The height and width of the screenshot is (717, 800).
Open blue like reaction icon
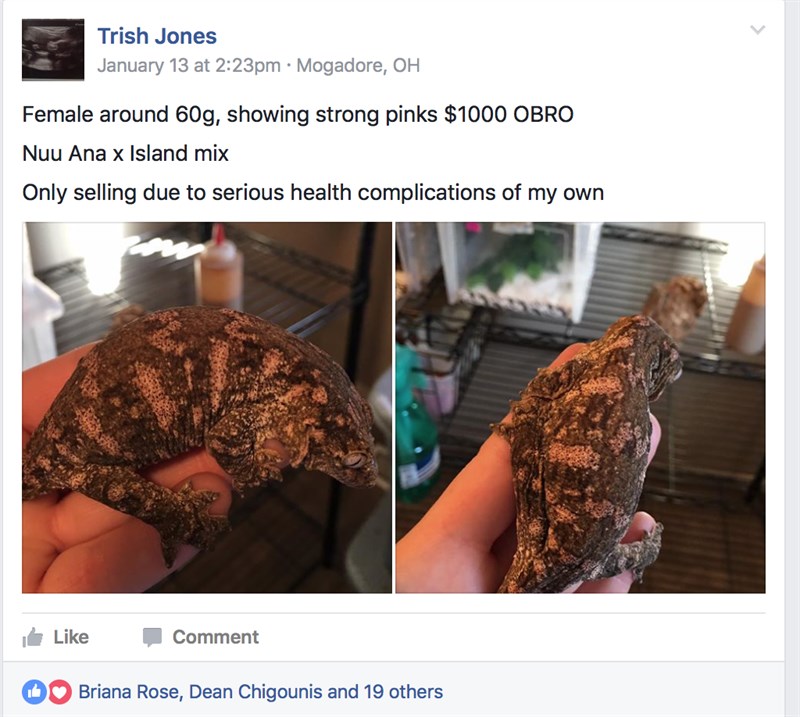pos(34,692)
